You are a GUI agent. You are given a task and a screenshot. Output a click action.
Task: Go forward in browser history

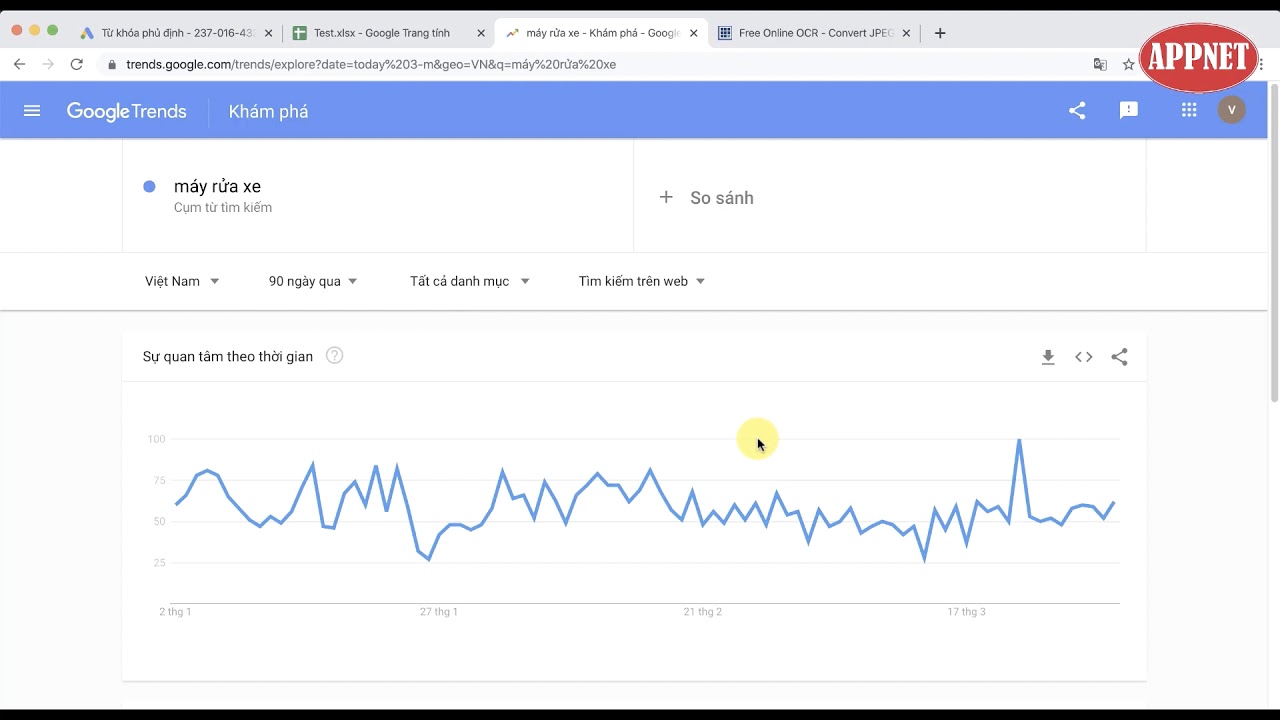[48, 64]
